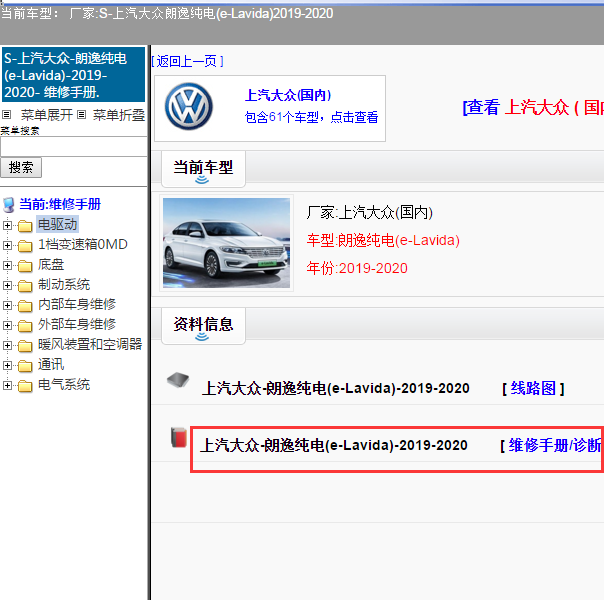This screenshot has width=604, height=600.
Task: Click the blue sidebar title S-上汽大众-朗逸纯电
Action: (x=74, y=75)
